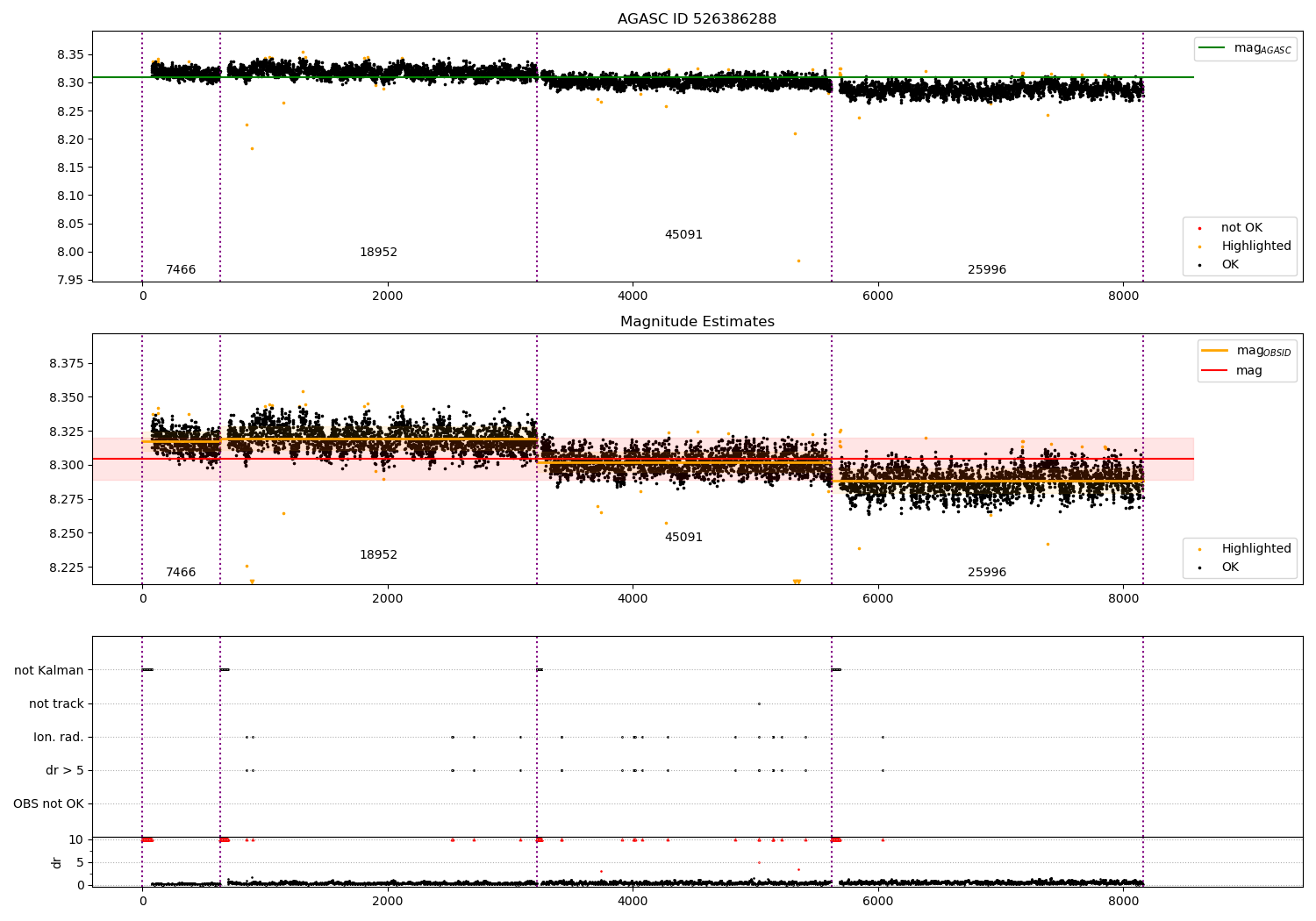Click x-axis tick 2000 under the top plot
The width and height of the screenshot is (1316, 921).
click(x=387, y=296)
